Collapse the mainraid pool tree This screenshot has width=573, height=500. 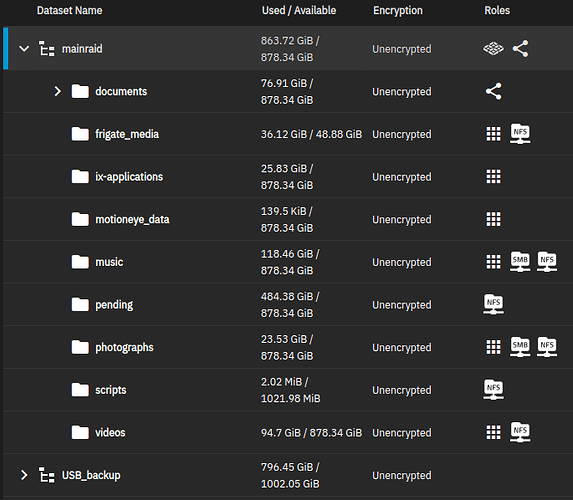(24, 49)
